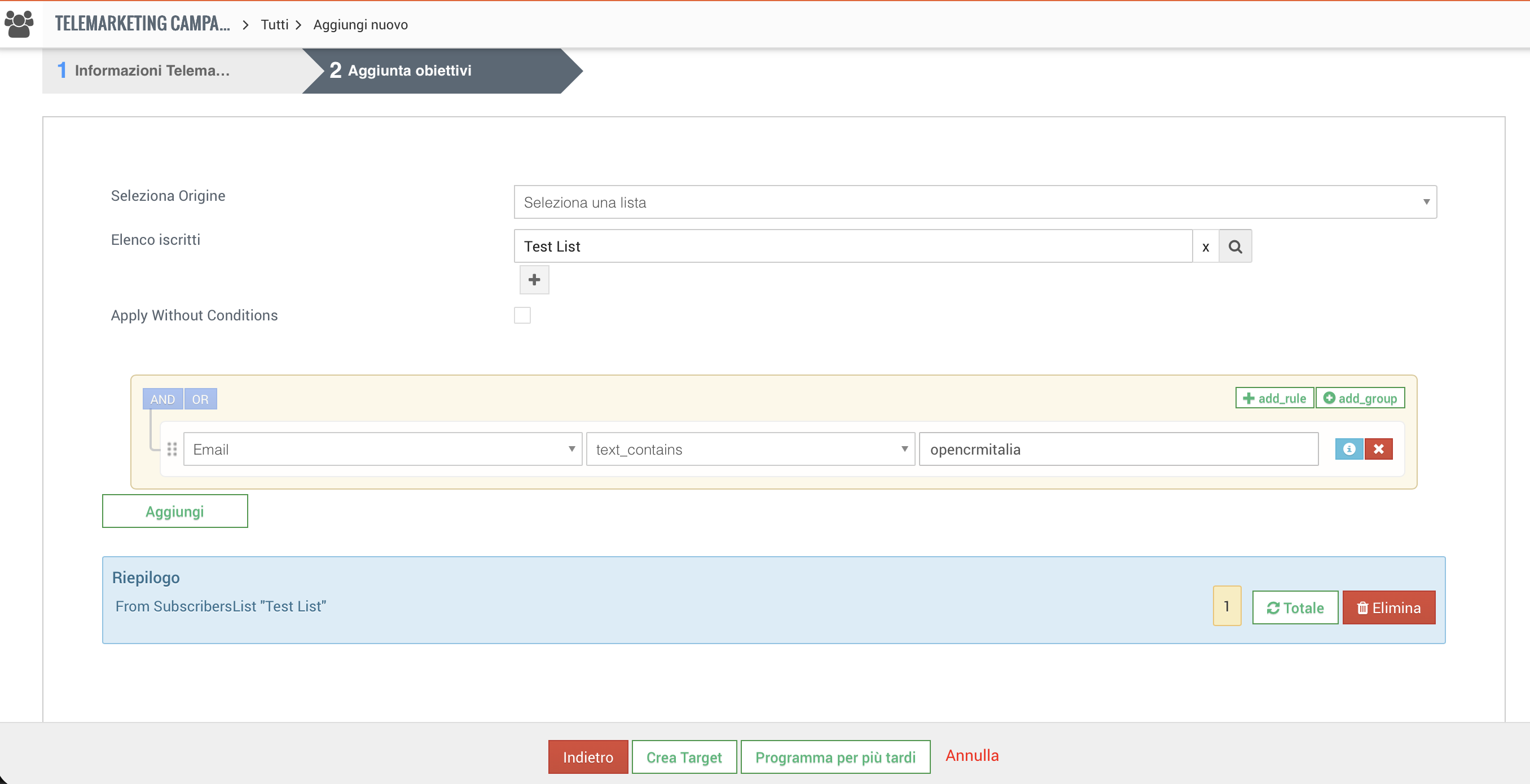Image resolution: width=1530 pixels, height=784 pixels.
Task: Click the TELEMARKETING CAMPA... module title
Action: pyautogui.click(x=142, y=24)
